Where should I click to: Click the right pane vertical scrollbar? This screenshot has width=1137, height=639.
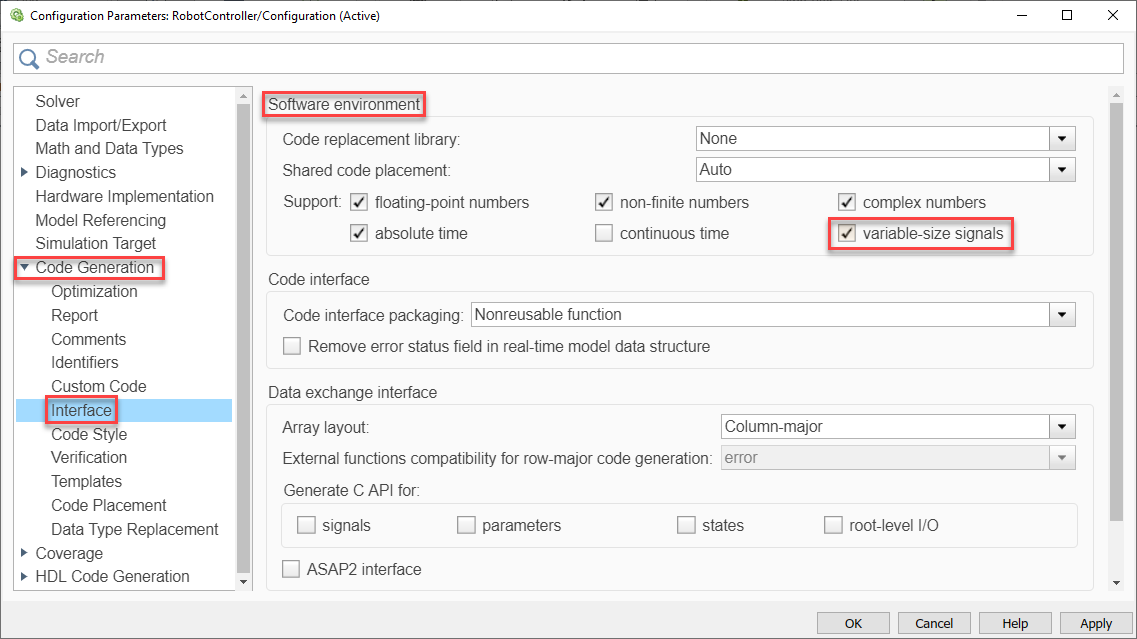[1116, 300]
